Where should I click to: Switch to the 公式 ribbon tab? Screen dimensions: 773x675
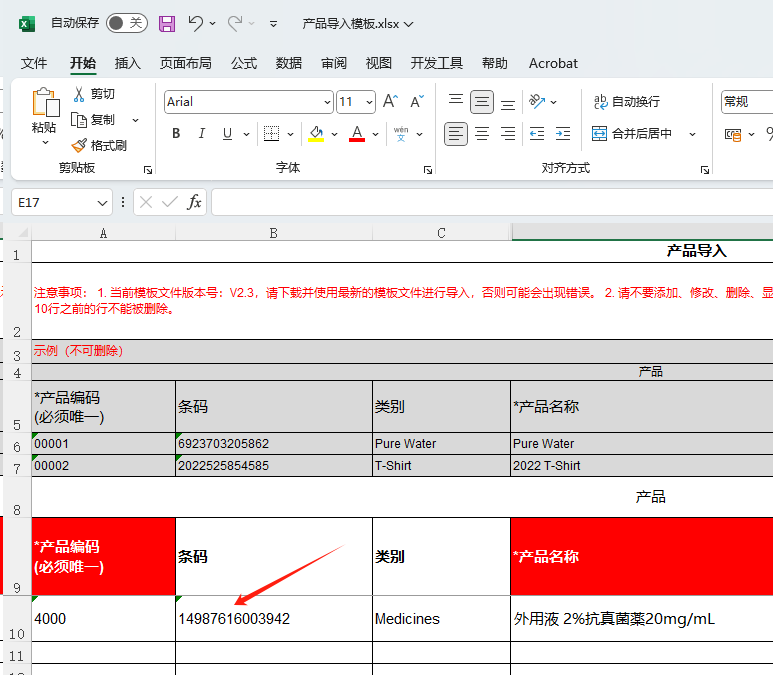pyautogui.click(x=244, y=63)
